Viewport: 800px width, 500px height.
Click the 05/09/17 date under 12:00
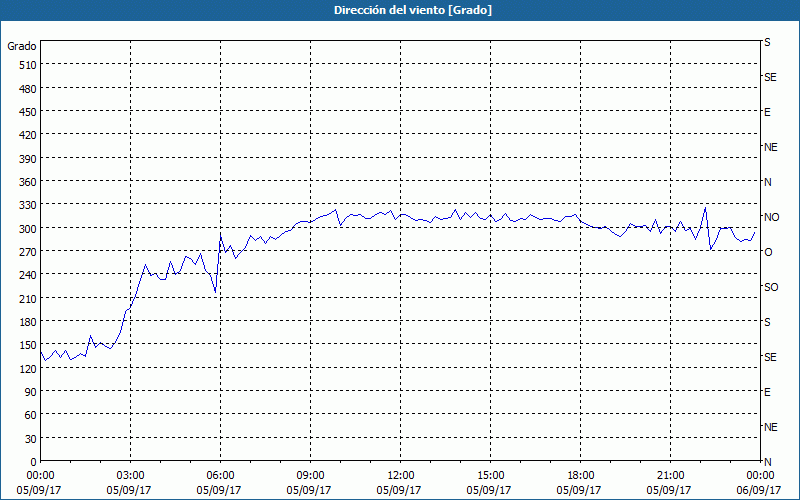[399, 490]
